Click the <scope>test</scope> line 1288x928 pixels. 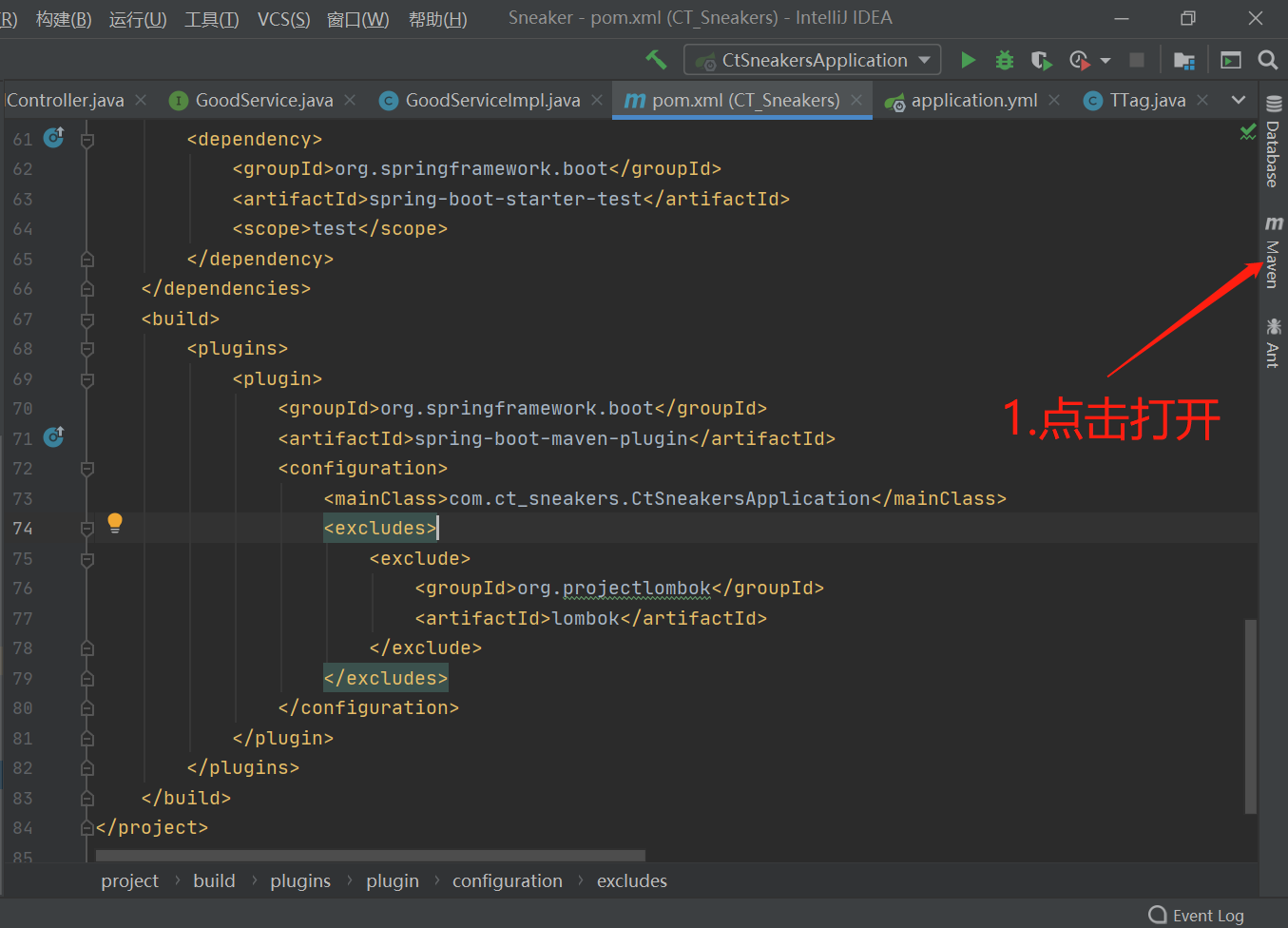(340, 228)
